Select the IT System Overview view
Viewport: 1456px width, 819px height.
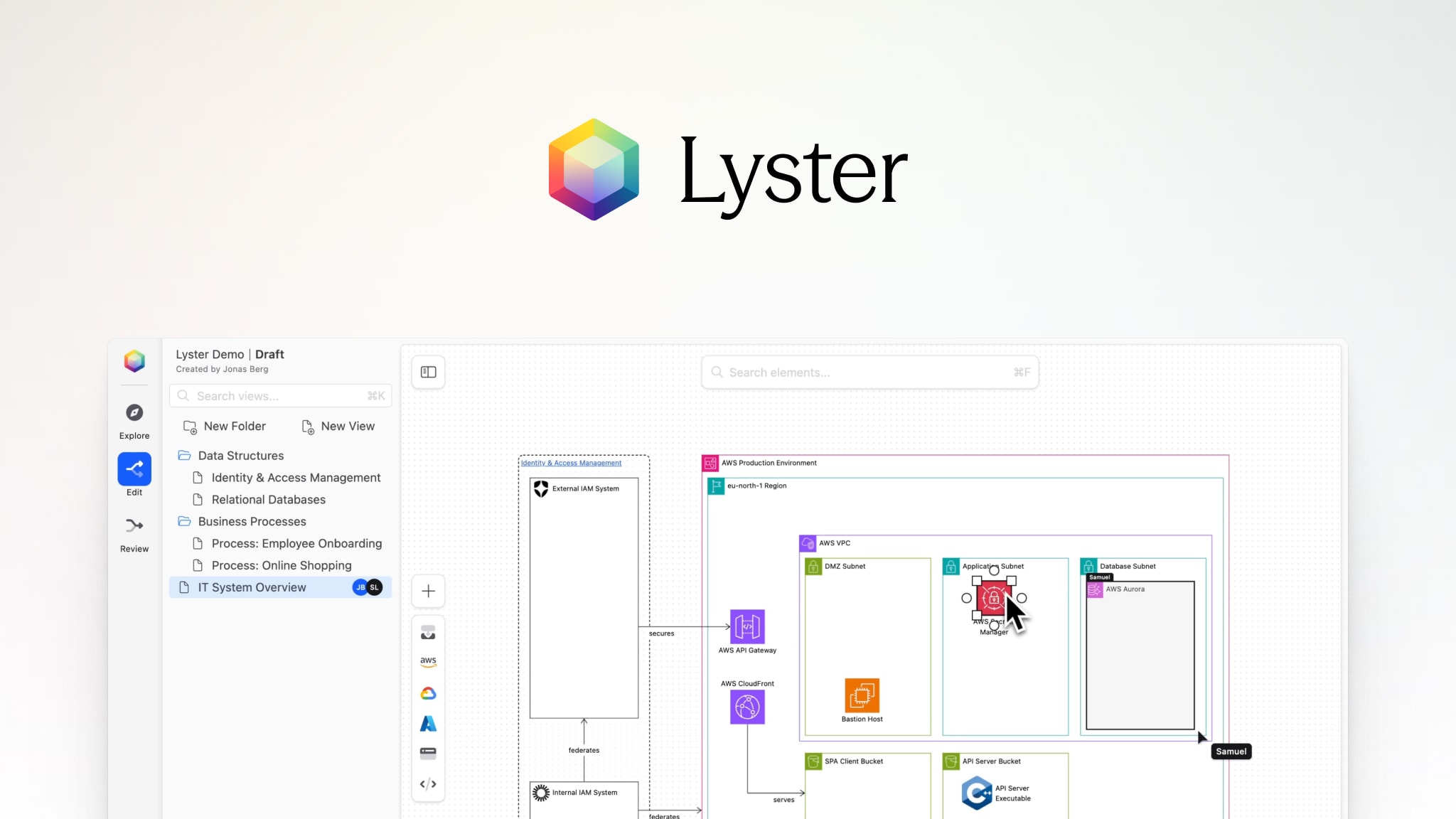(280, 587)
